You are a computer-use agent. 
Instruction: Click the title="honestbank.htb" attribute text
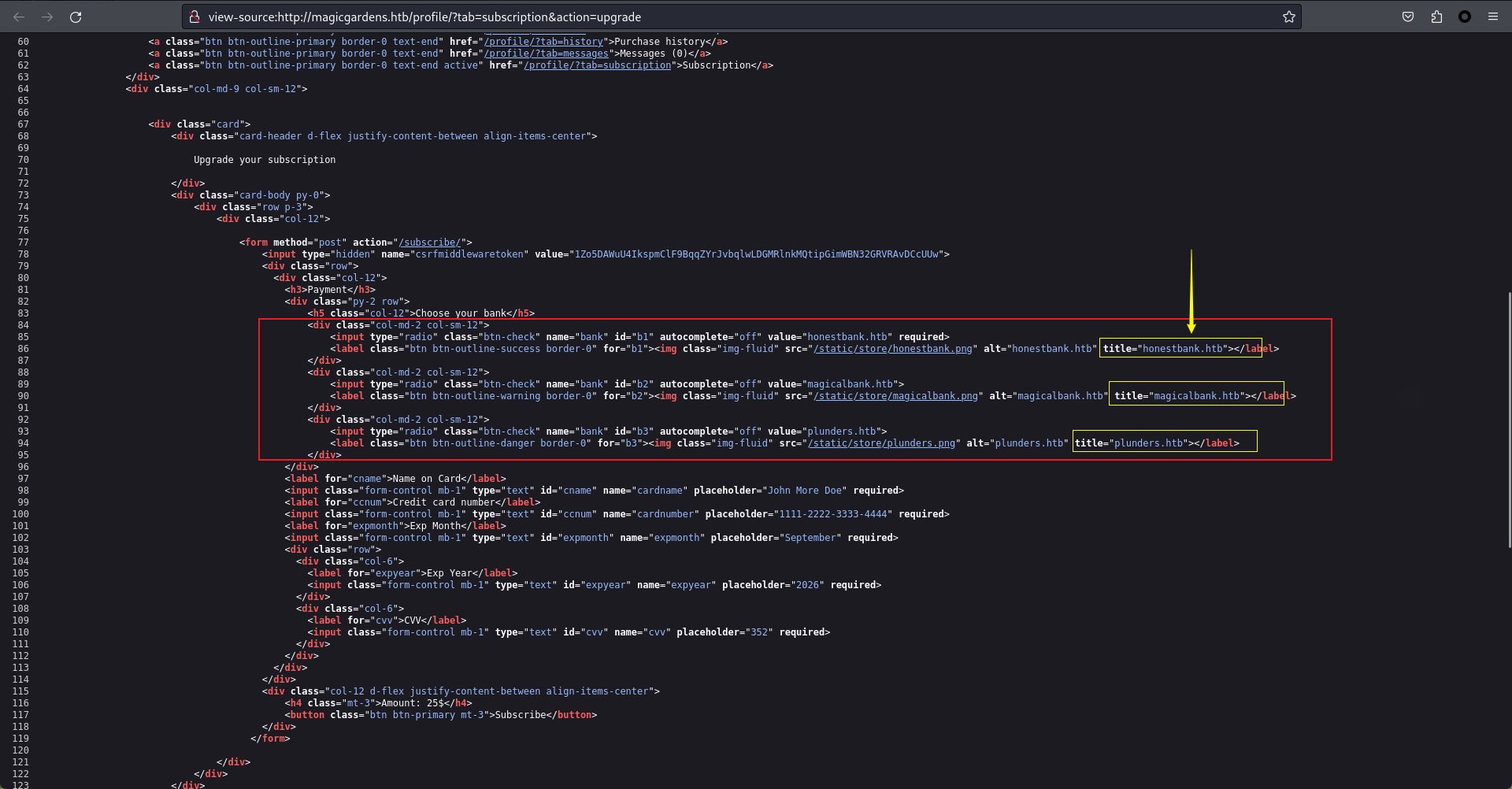[x=1166, y=349]
